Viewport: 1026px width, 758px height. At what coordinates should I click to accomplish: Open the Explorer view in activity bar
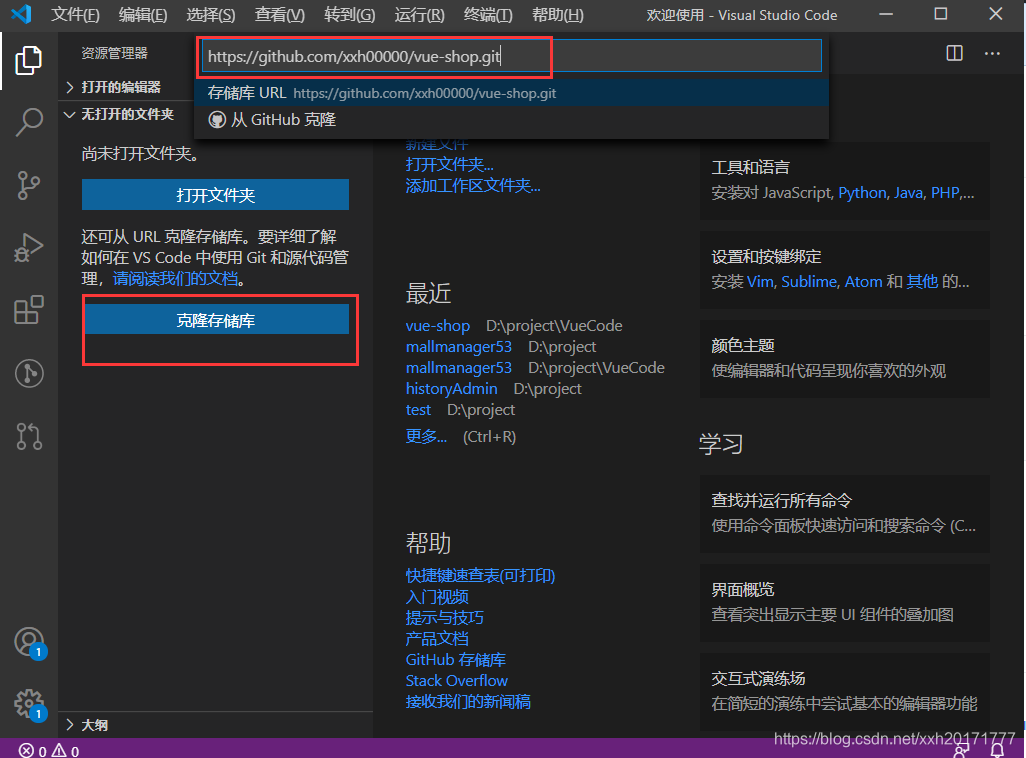29,60
